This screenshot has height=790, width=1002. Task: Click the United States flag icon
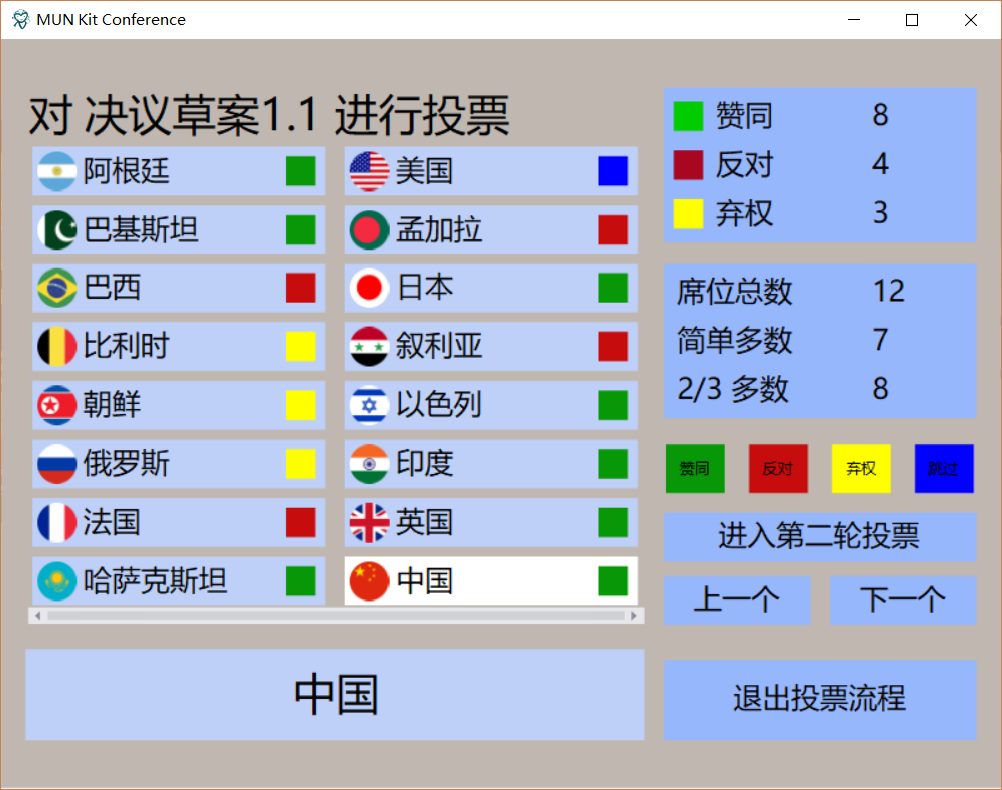[x=369, y=171]
